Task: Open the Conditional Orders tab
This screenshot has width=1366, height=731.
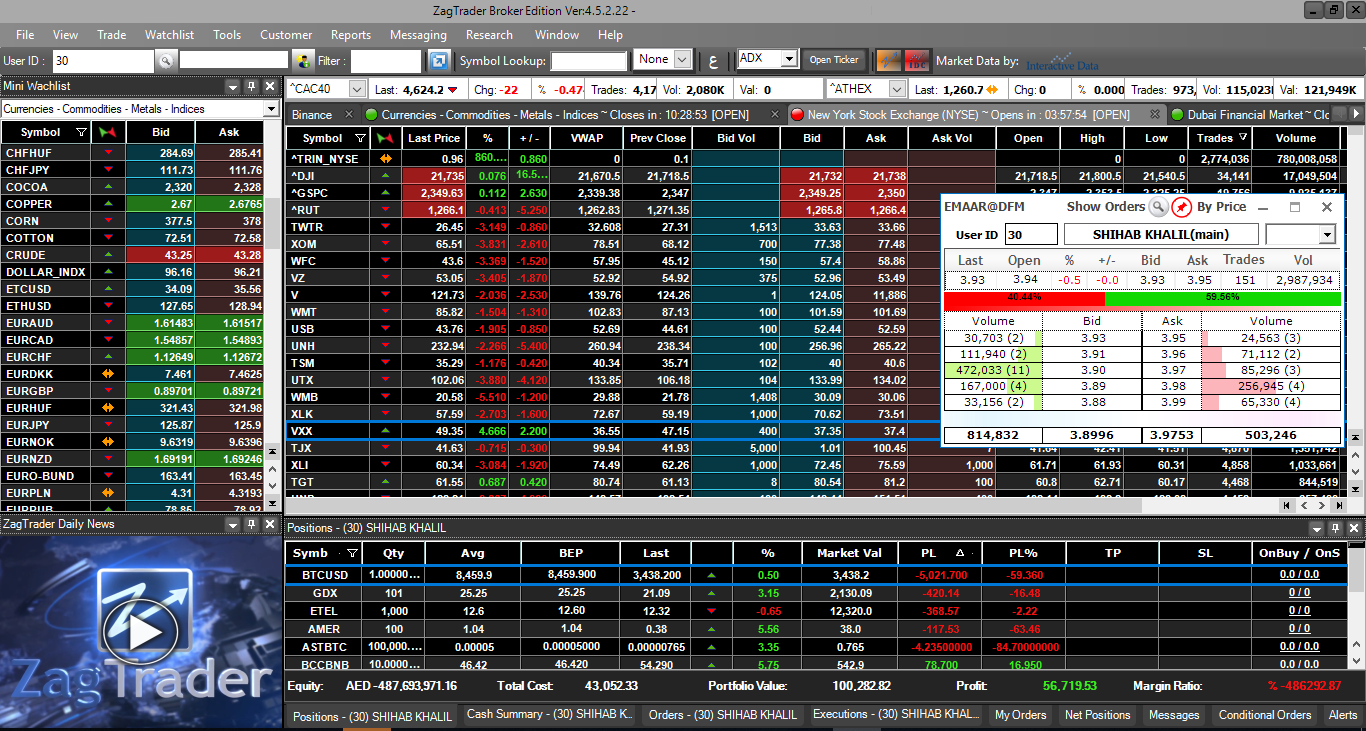Action: coord(1265,715)
